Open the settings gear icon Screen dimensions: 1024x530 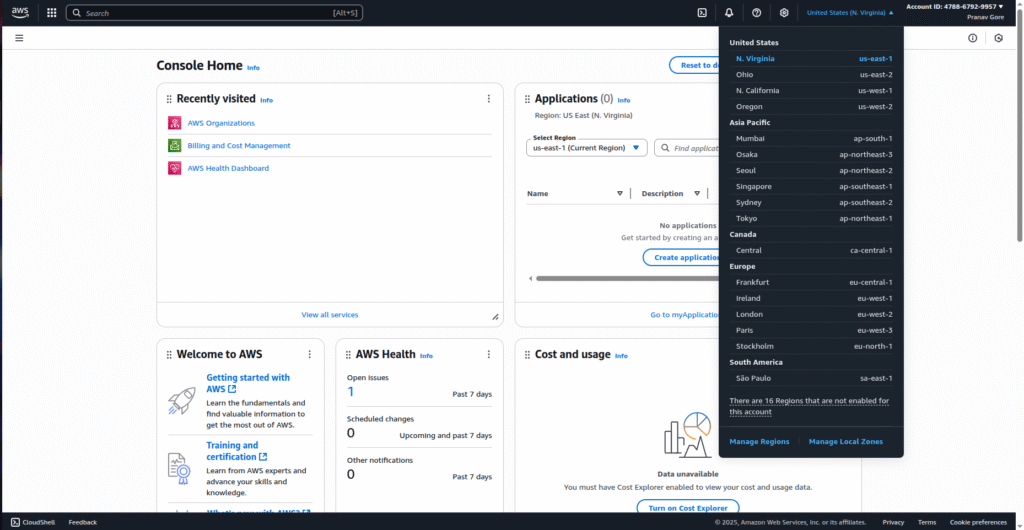(784, 12)
